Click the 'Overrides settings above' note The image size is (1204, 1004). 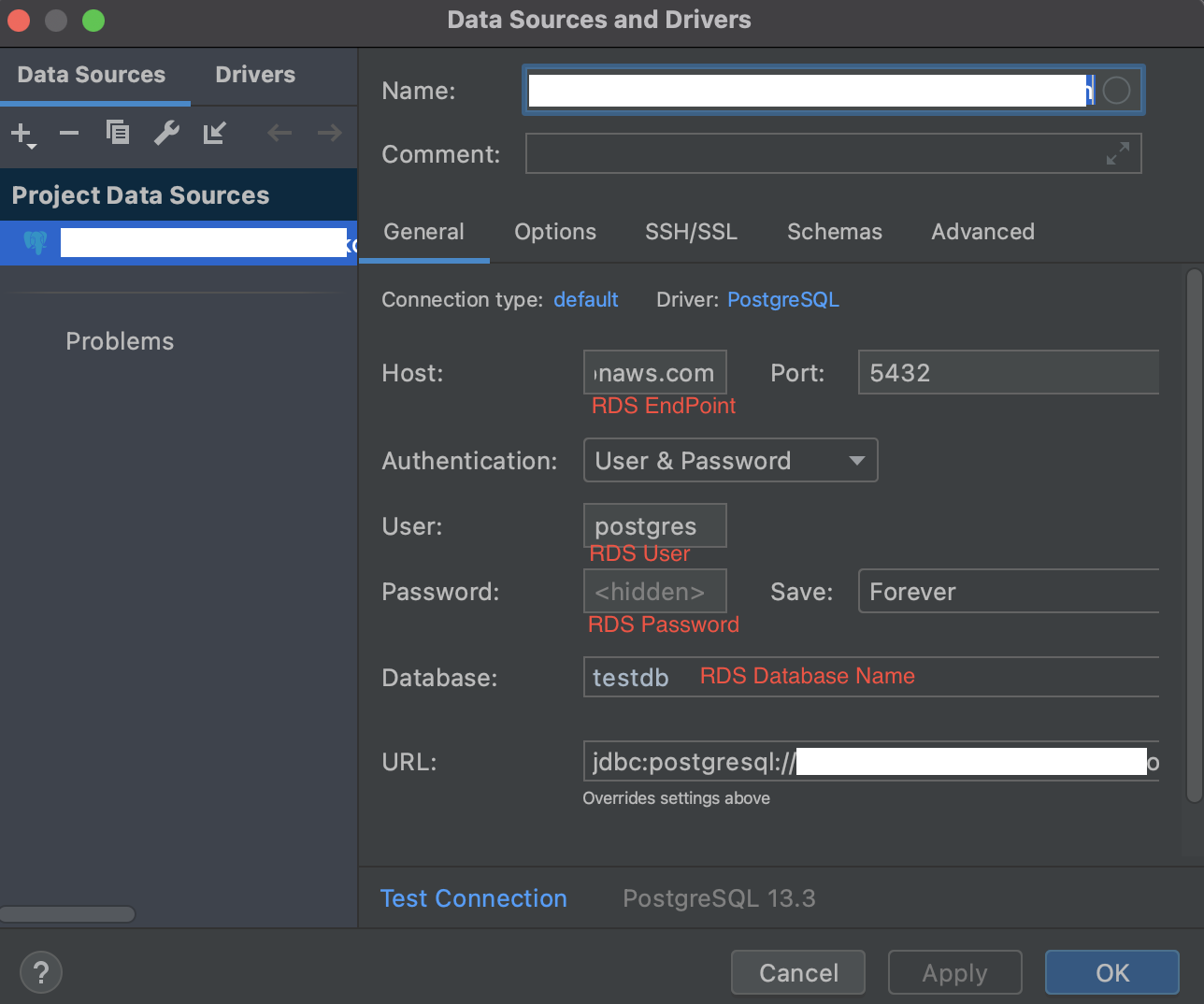676,798
